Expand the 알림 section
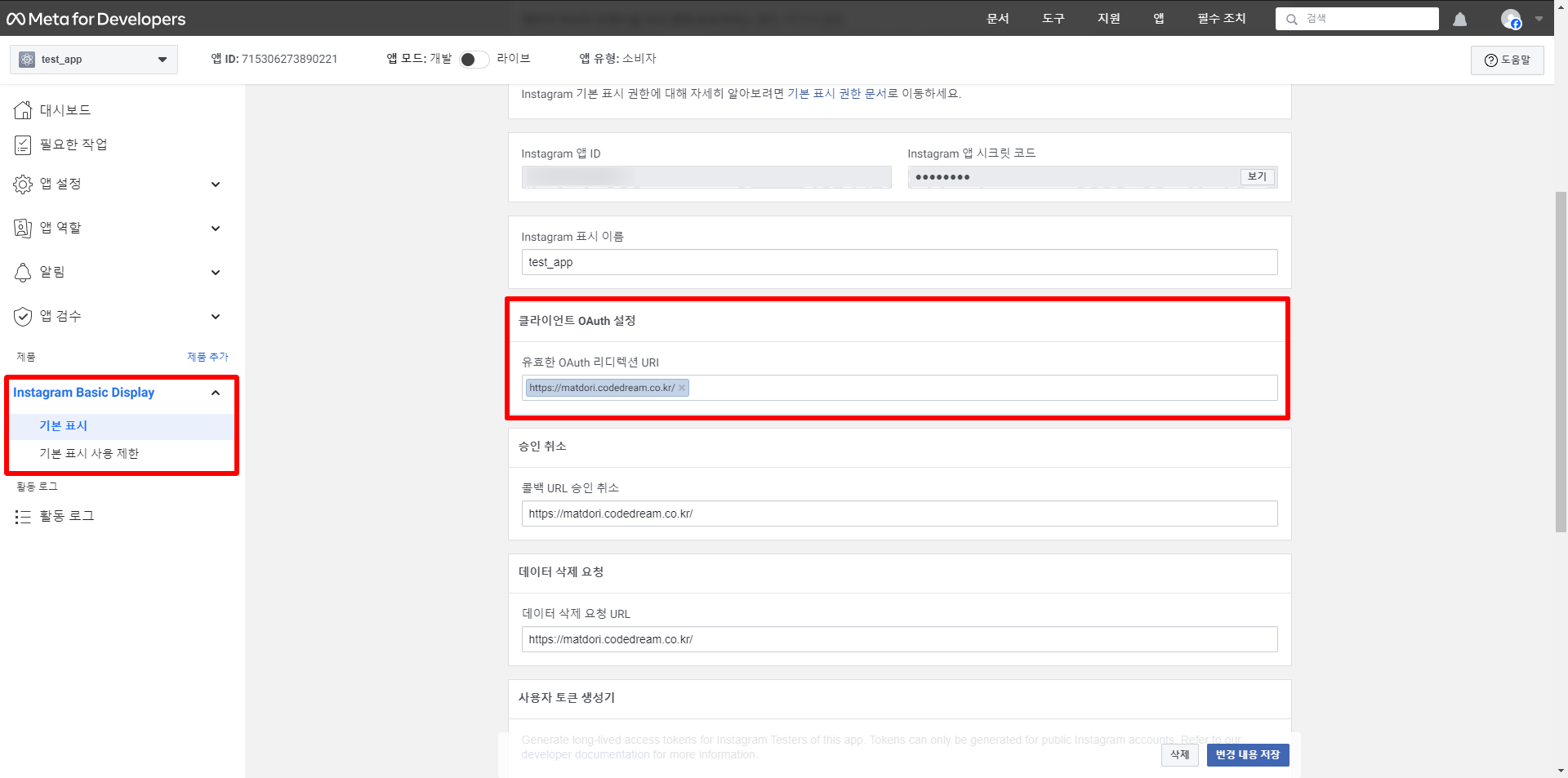The width and height of the screenshot is (1568, 778). click(216, 273)
